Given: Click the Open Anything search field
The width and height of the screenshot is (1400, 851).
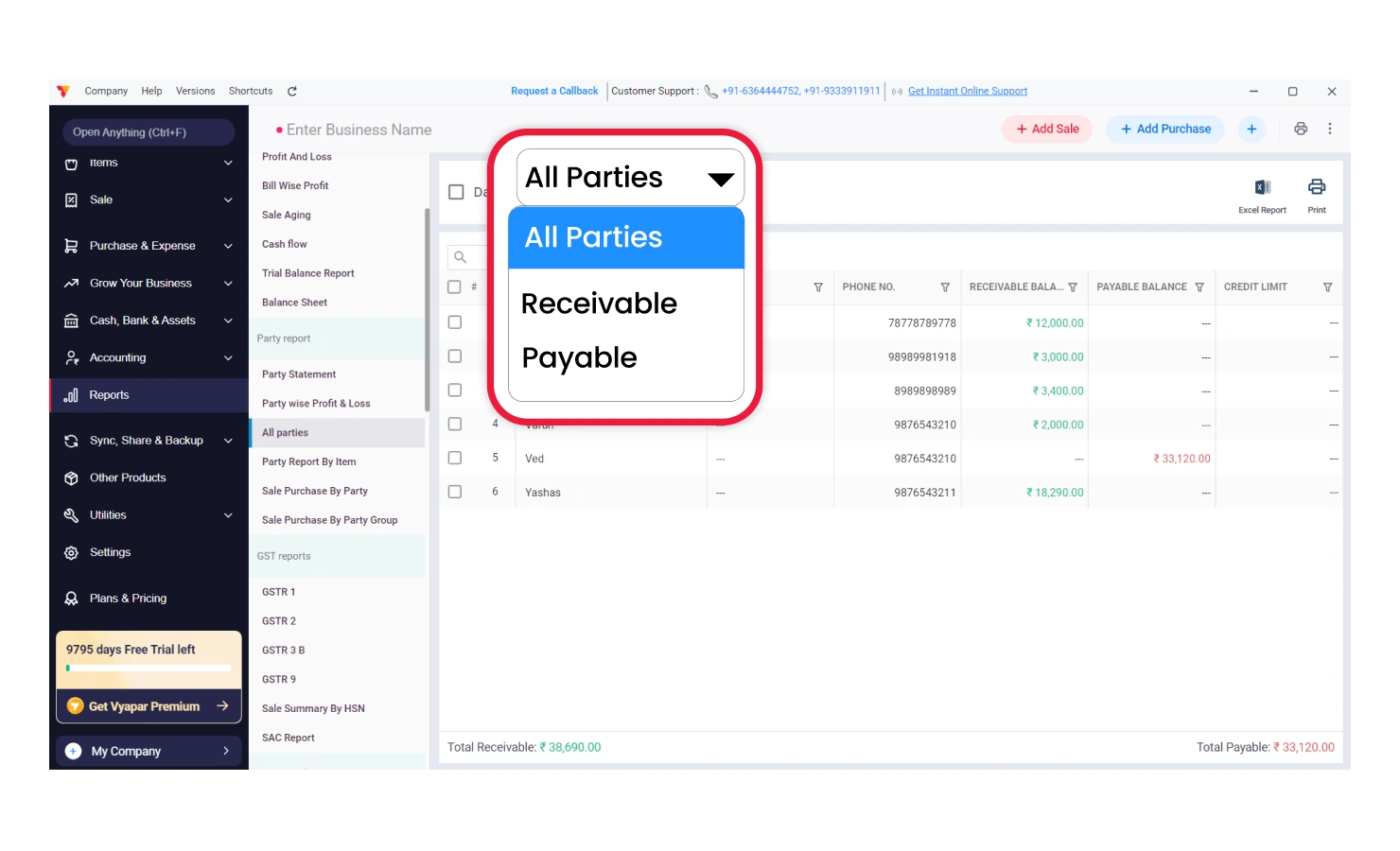Looking at the screenshot, I should pyautogui.click(x=149, y=132).
